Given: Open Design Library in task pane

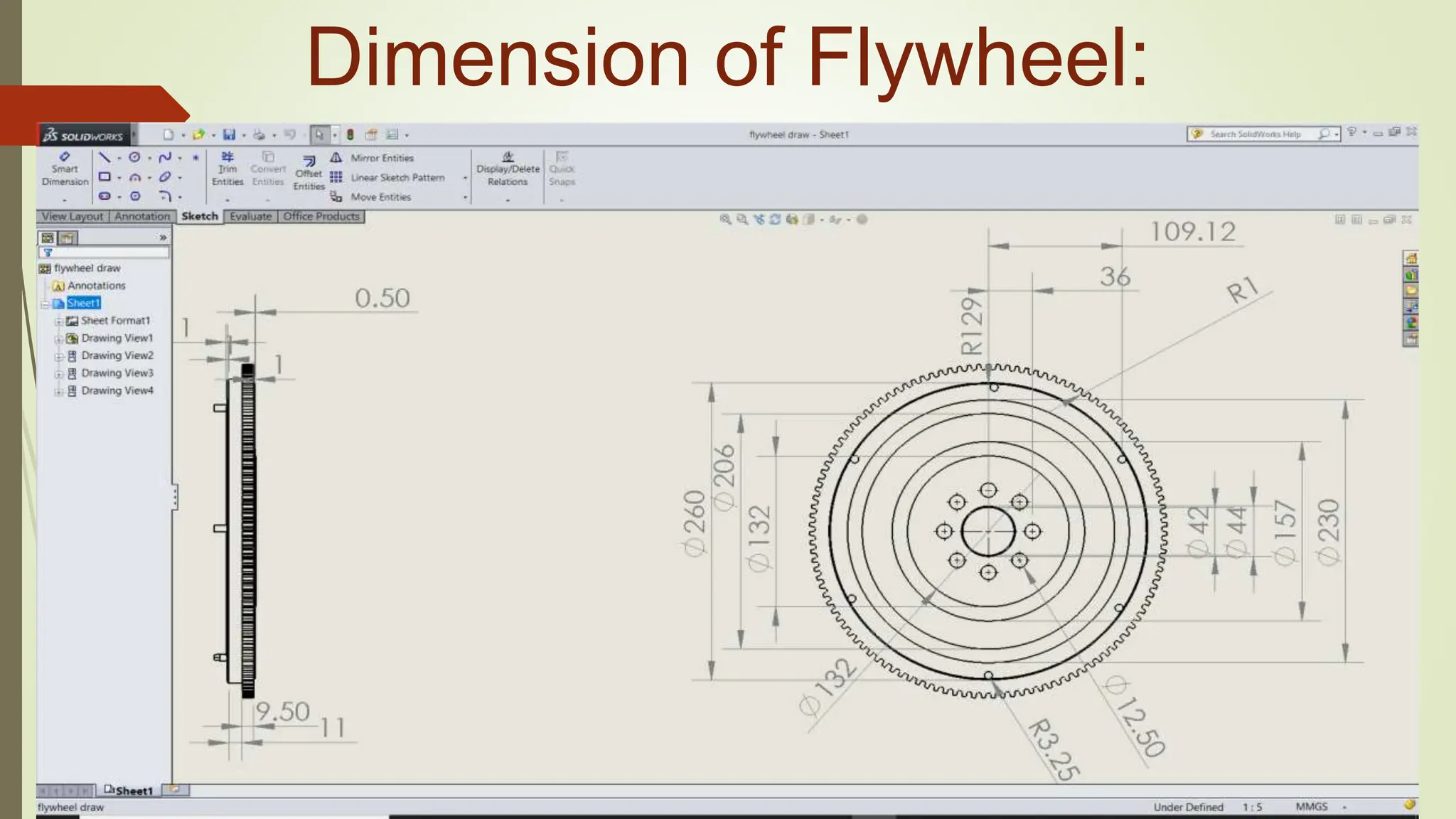Looking at the screenshot, I should pyautogui.click(x=1411, y=275).
